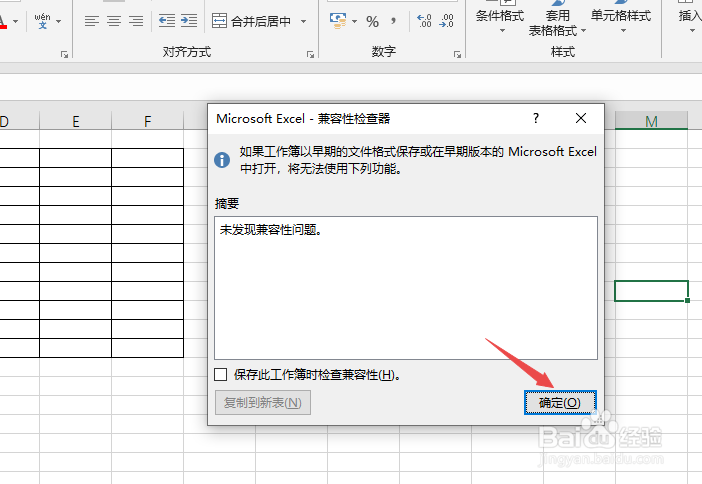Click the selected cell in column M
702x484 pixels.
[x=651, y=291]
